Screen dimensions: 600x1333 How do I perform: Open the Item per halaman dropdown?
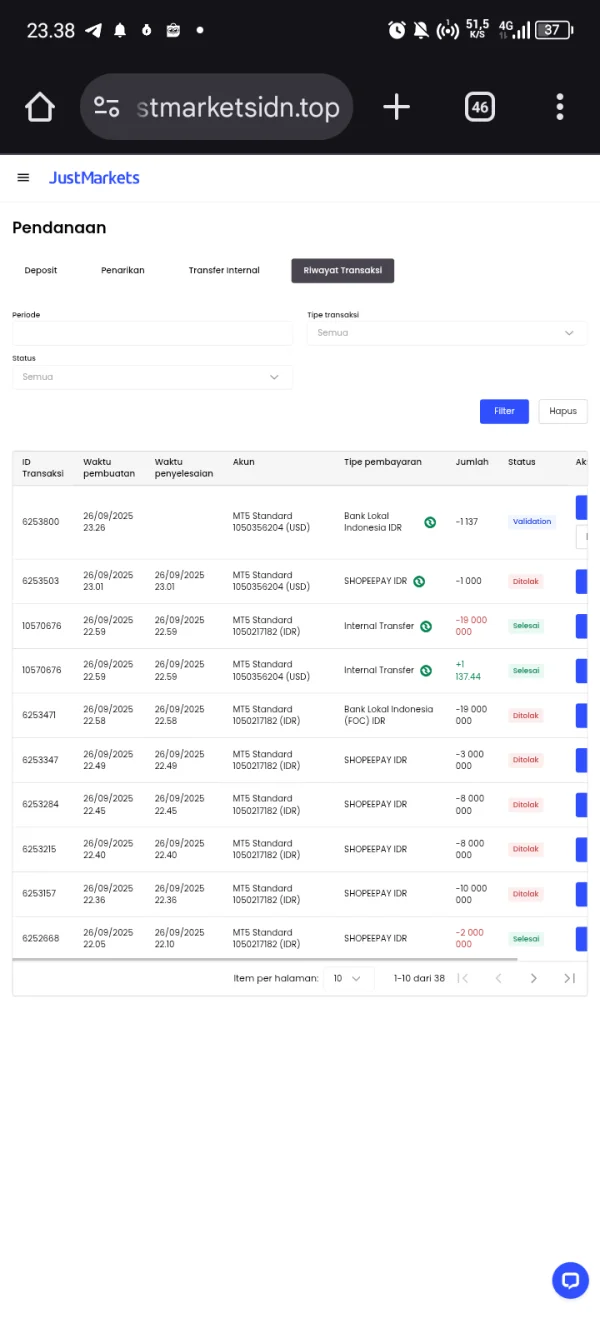[349, 978]
